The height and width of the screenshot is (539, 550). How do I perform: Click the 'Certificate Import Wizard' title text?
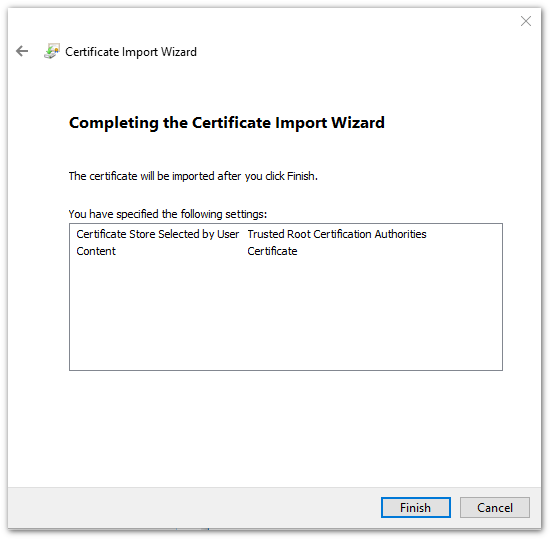(x=131, y=52)
